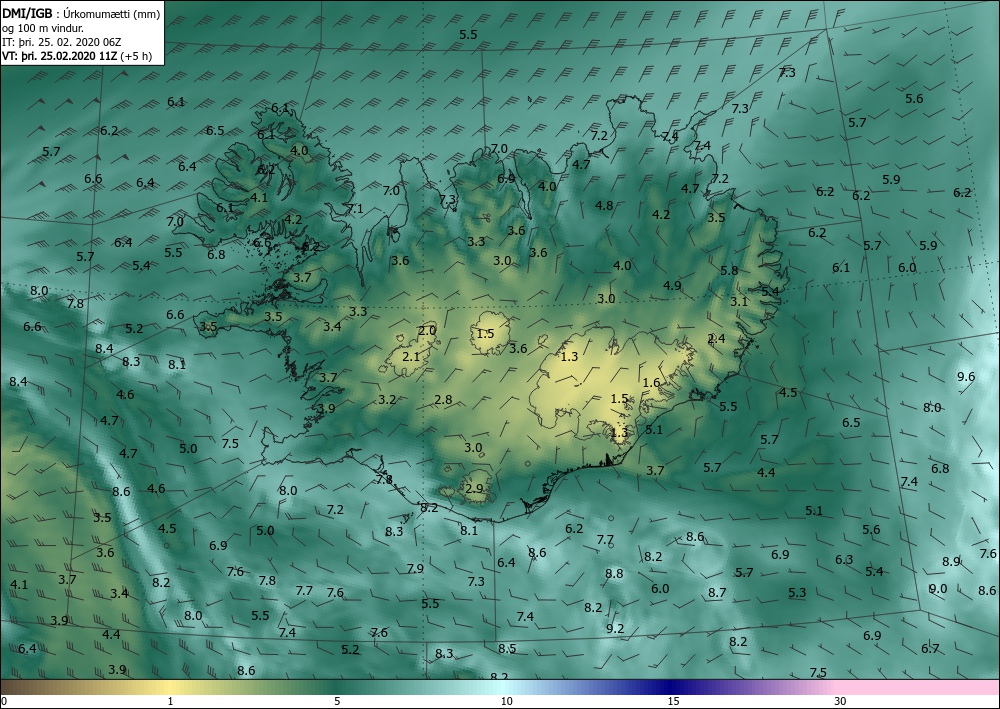Image resolution: width=1000 pixels, height=709 pixels.
Task: Click the map value '2.4'
Action: (x=716, y=339)
